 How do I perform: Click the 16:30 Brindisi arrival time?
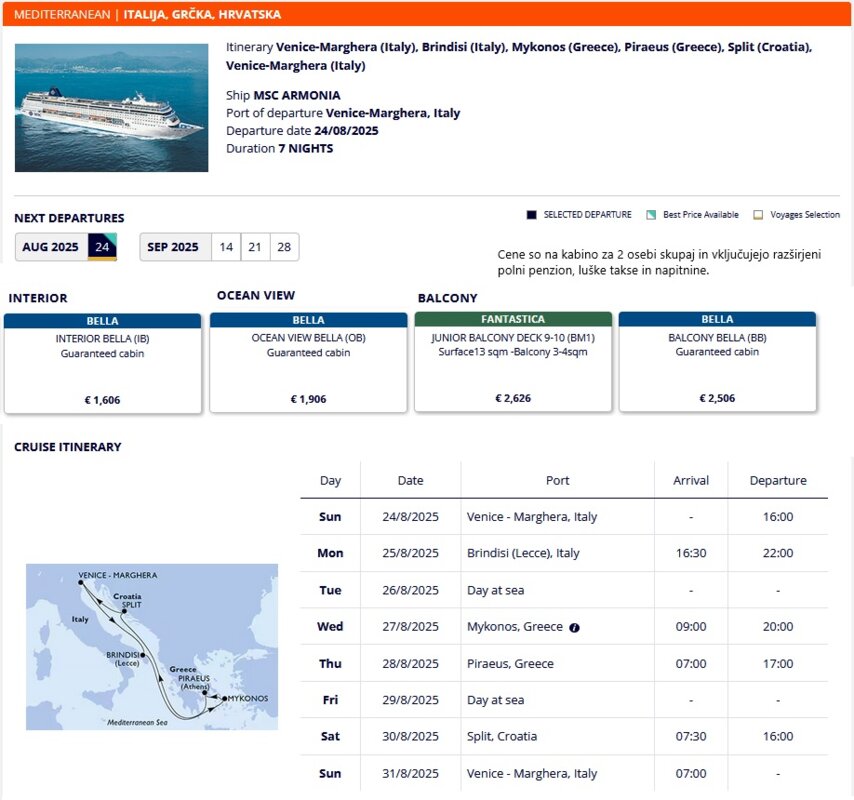point(691,553)
